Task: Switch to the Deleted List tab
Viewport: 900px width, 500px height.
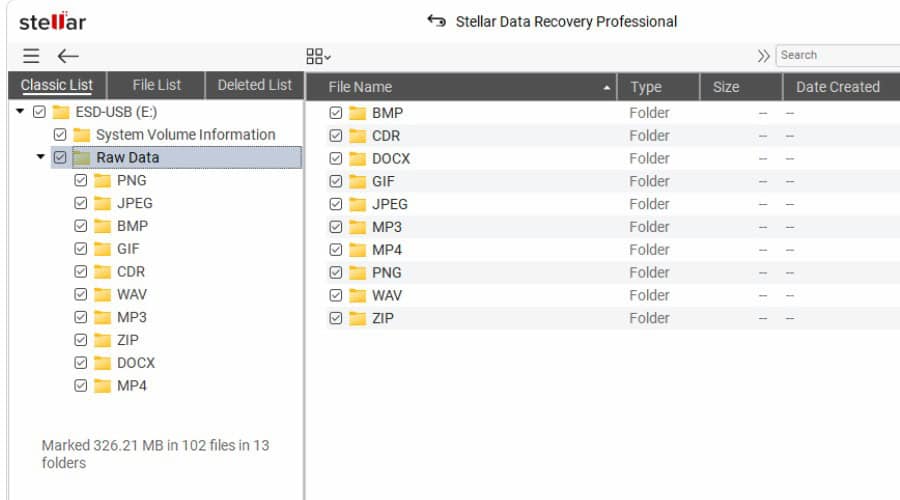Action: click(254, 85)
